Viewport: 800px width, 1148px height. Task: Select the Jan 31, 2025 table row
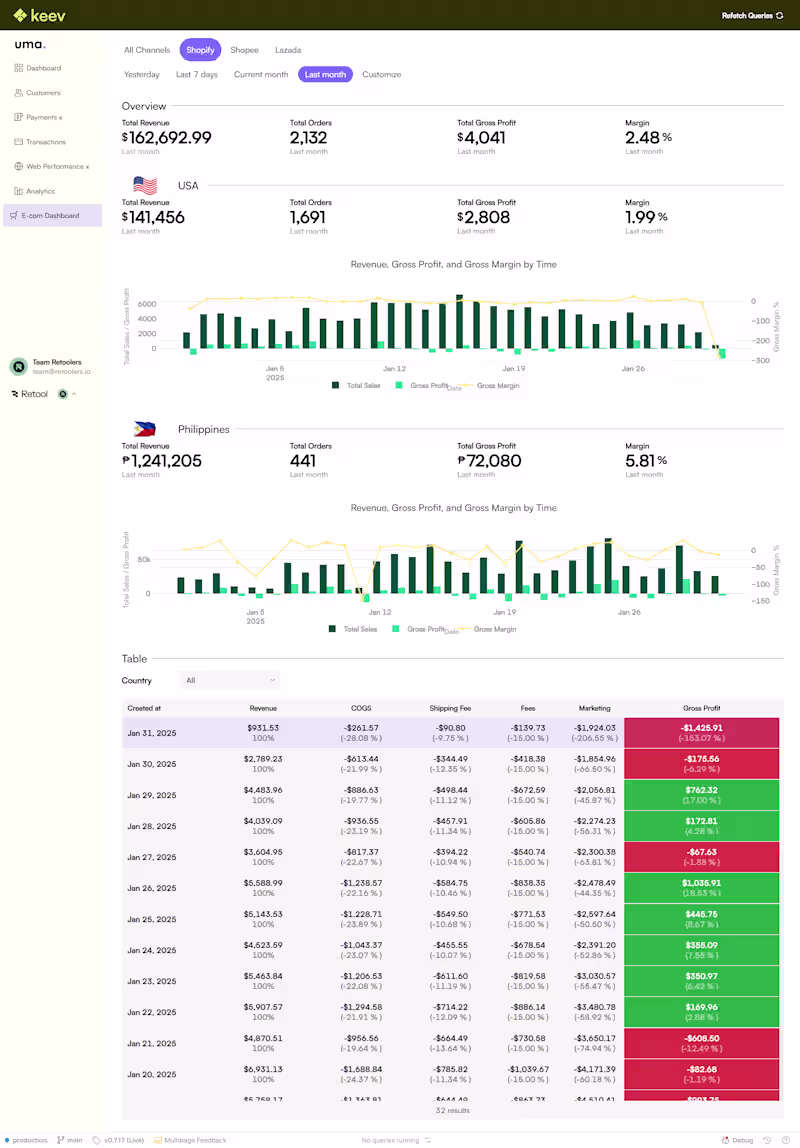pos(450,733)
